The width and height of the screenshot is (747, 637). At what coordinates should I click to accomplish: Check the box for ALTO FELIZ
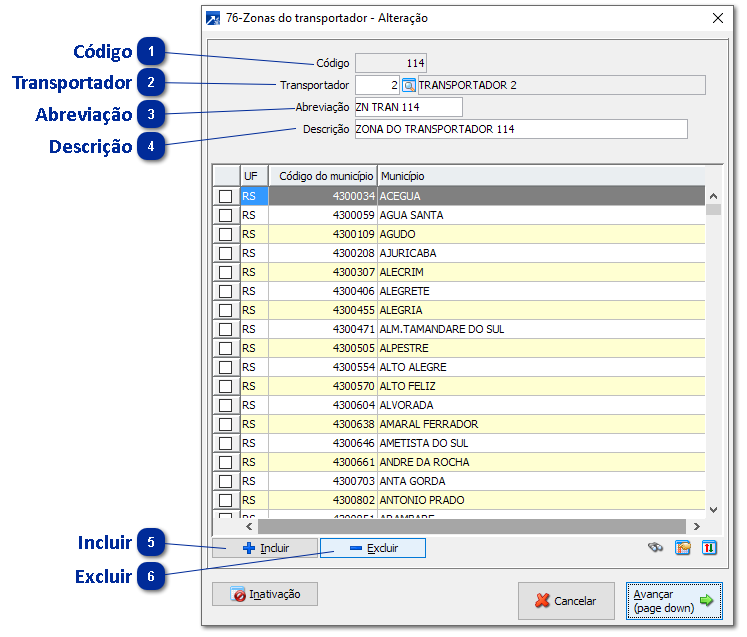pyautogui.click(x=225, y=386)
